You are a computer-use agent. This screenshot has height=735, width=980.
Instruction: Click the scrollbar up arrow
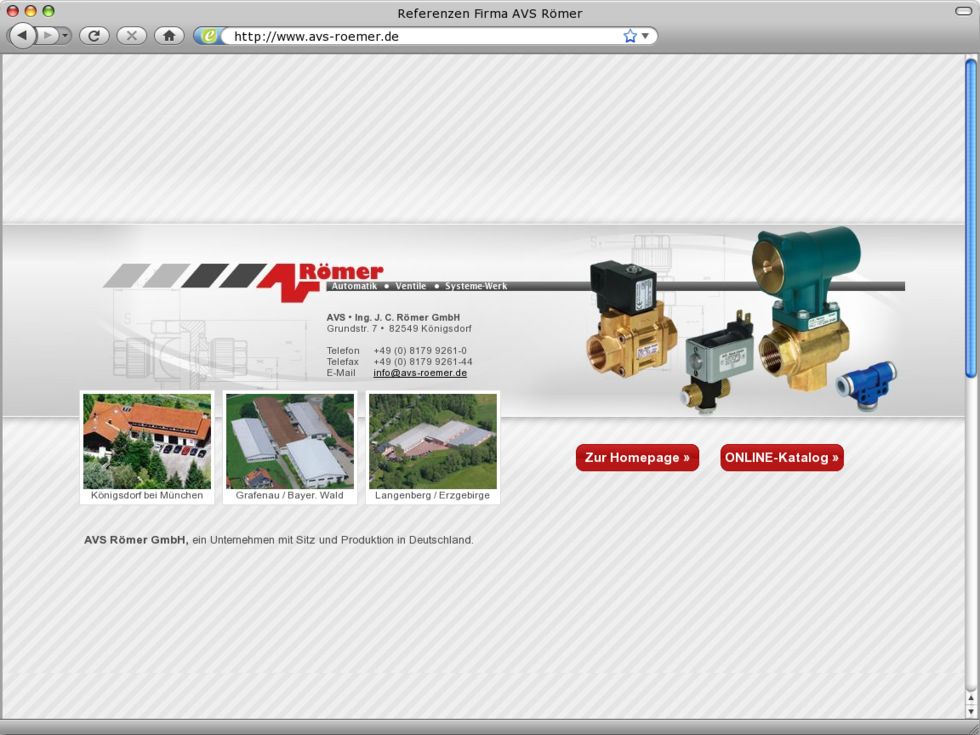971,699
